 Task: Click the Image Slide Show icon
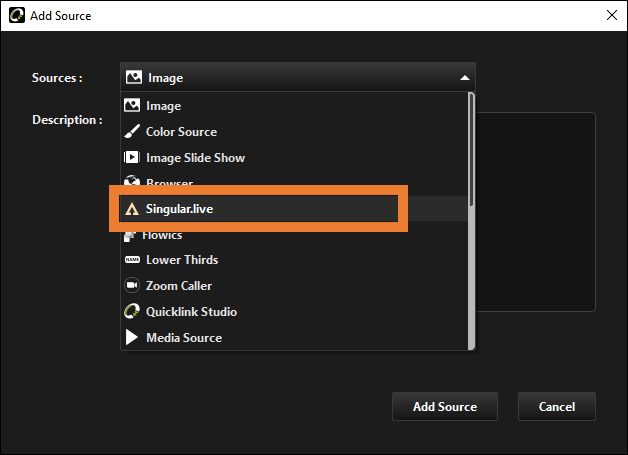pos(132,157)
